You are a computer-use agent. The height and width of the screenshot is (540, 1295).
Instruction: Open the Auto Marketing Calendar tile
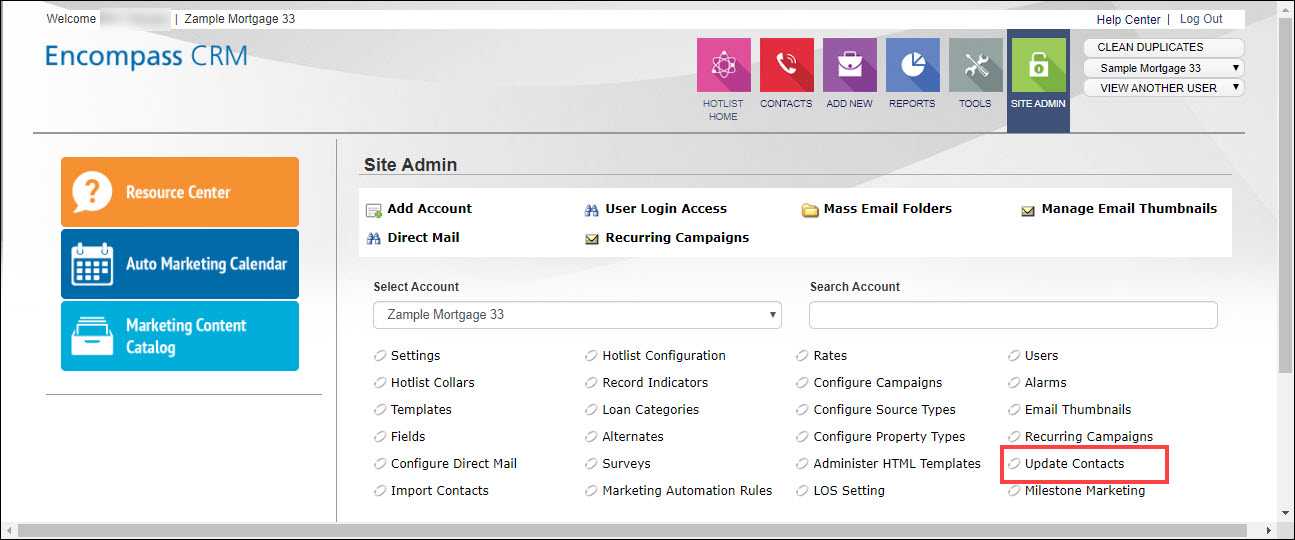(x=180, y=264)
